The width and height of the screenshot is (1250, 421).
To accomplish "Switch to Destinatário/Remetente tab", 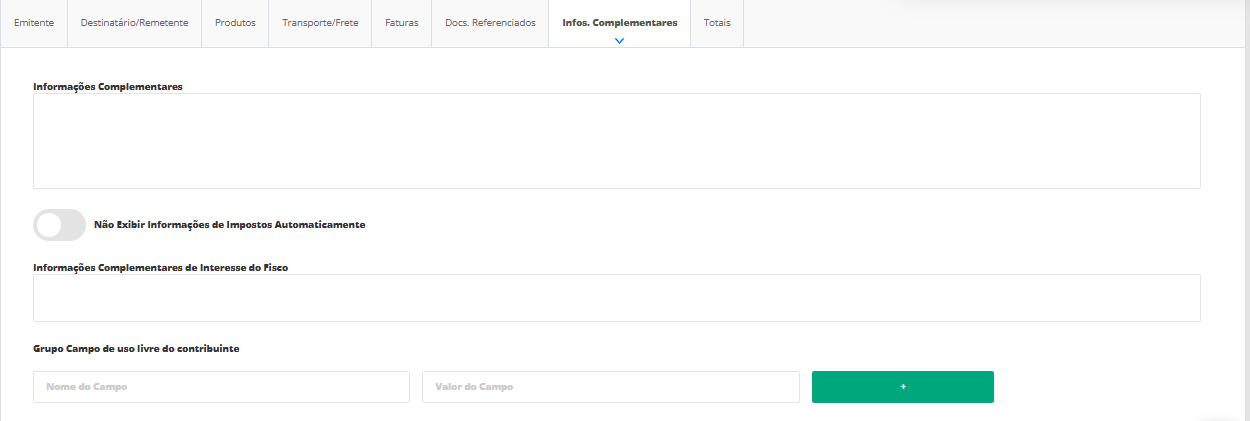I will pos(134,23).
